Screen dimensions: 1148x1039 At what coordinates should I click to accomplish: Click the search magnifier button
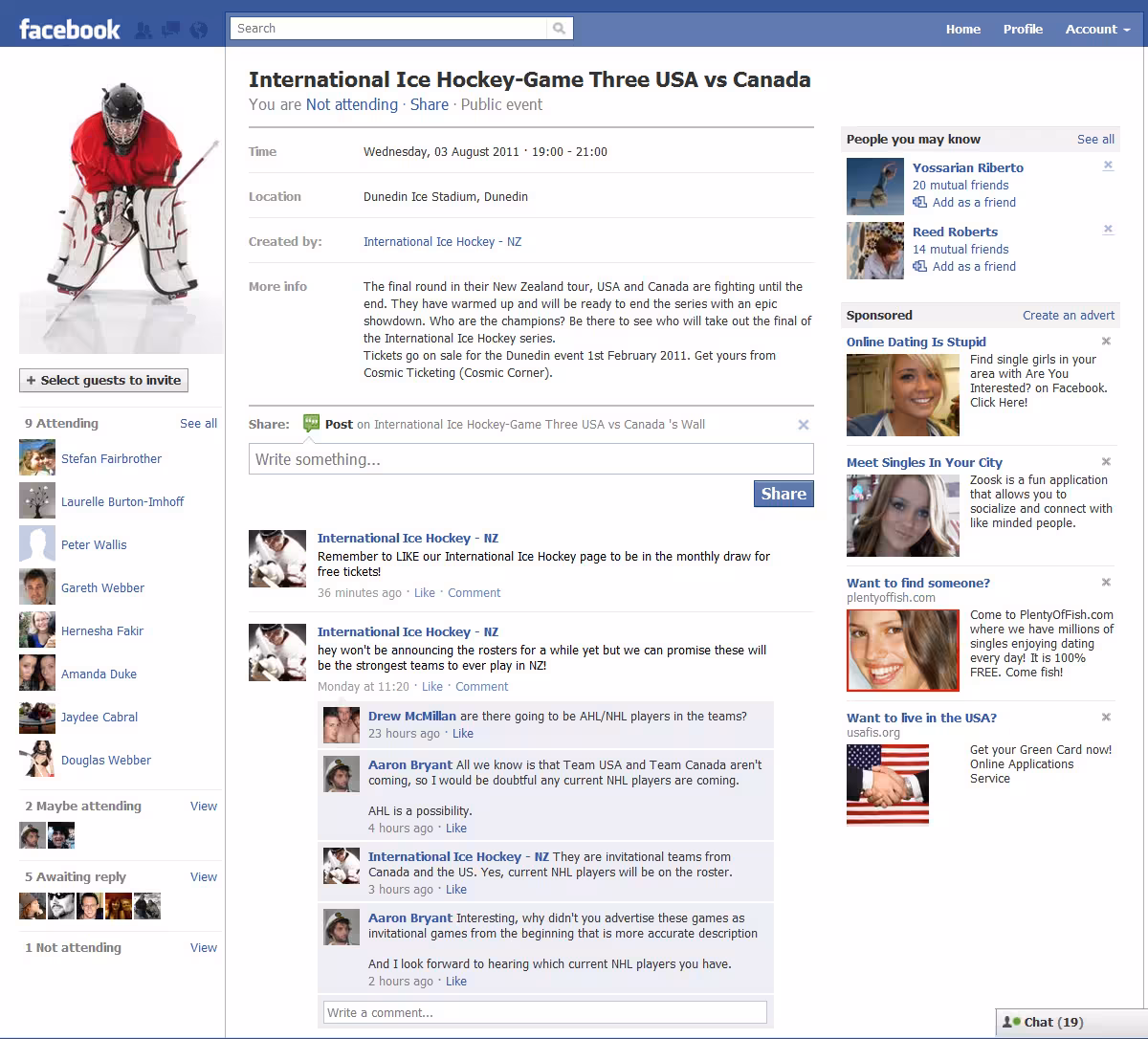point(560,29)
